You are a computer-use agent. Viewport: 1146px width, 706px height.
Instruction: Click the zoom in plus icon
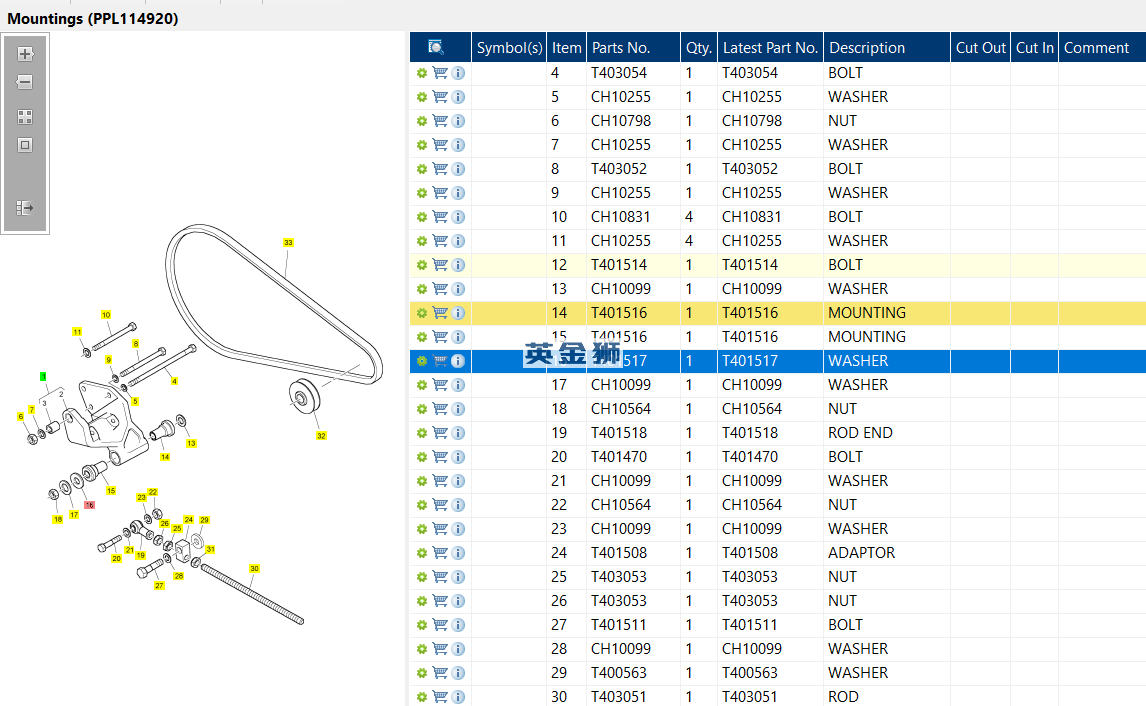pyautogui.click(x=25, y=54)
